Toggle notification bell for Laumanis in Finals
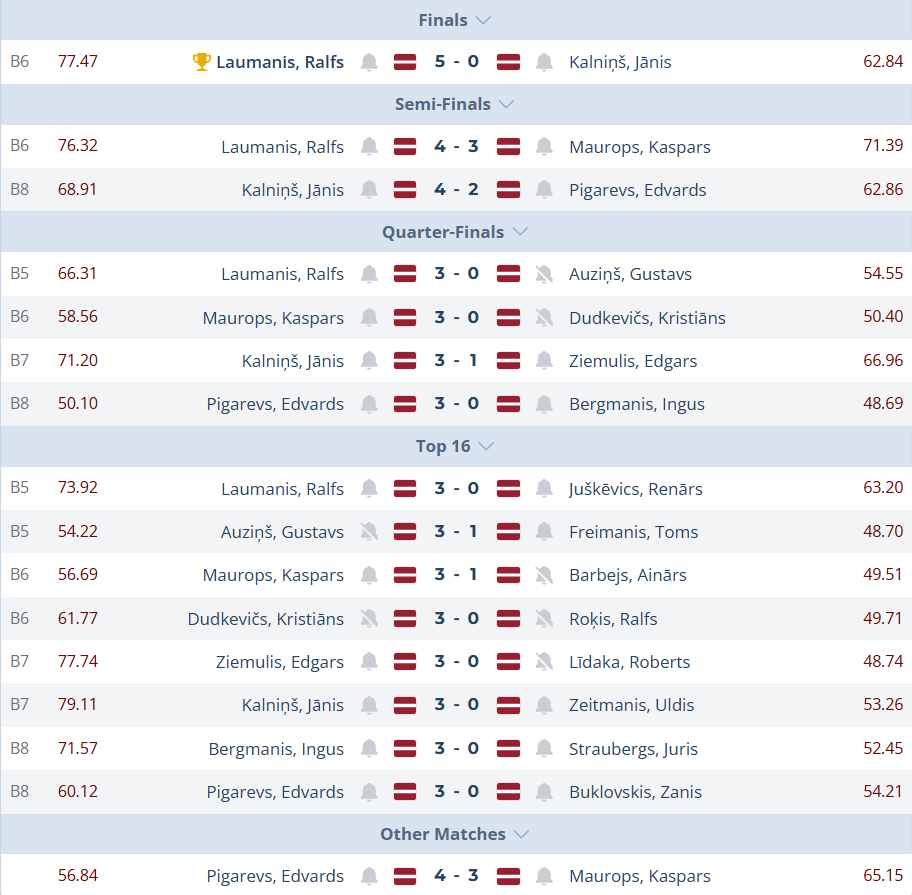 click(x=369, y=62)
